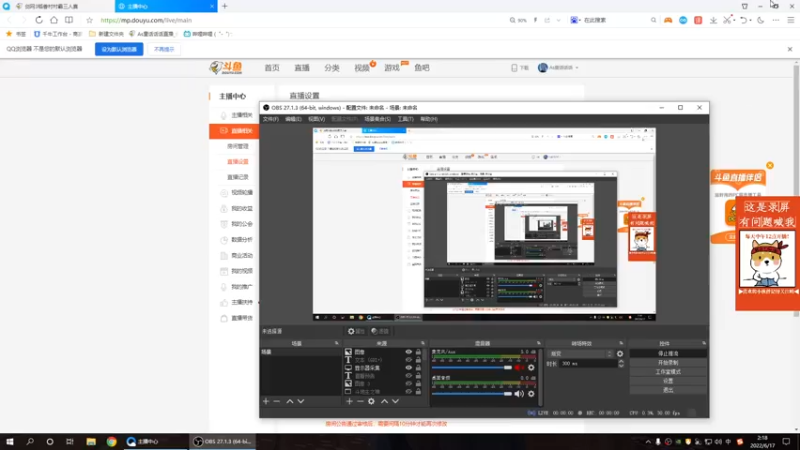The width and height of the screenshot is (800, 450).
Task: Open new browser tab with plus icon
Action: pos(224,6)
